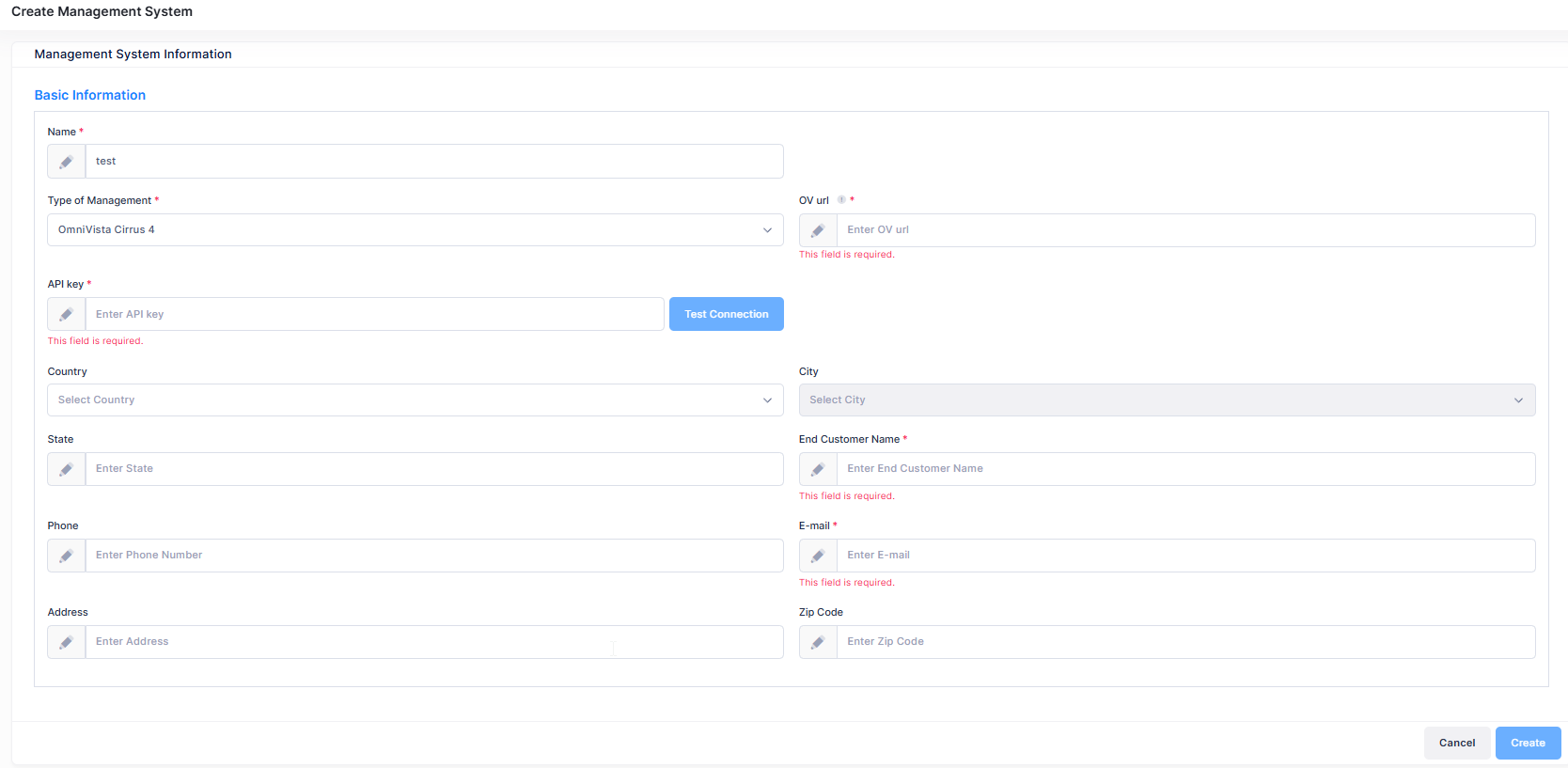Open the Select City dropdown
1568x768 pixels.
pos(1167,400)
